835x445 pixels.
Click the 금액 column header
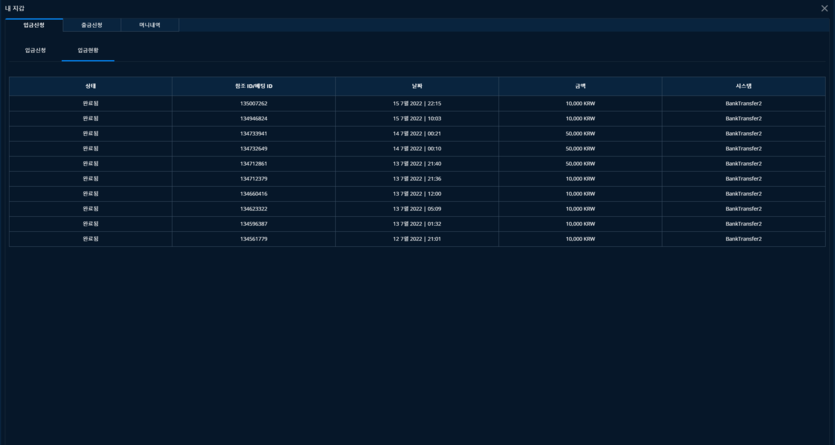[580, 86]
